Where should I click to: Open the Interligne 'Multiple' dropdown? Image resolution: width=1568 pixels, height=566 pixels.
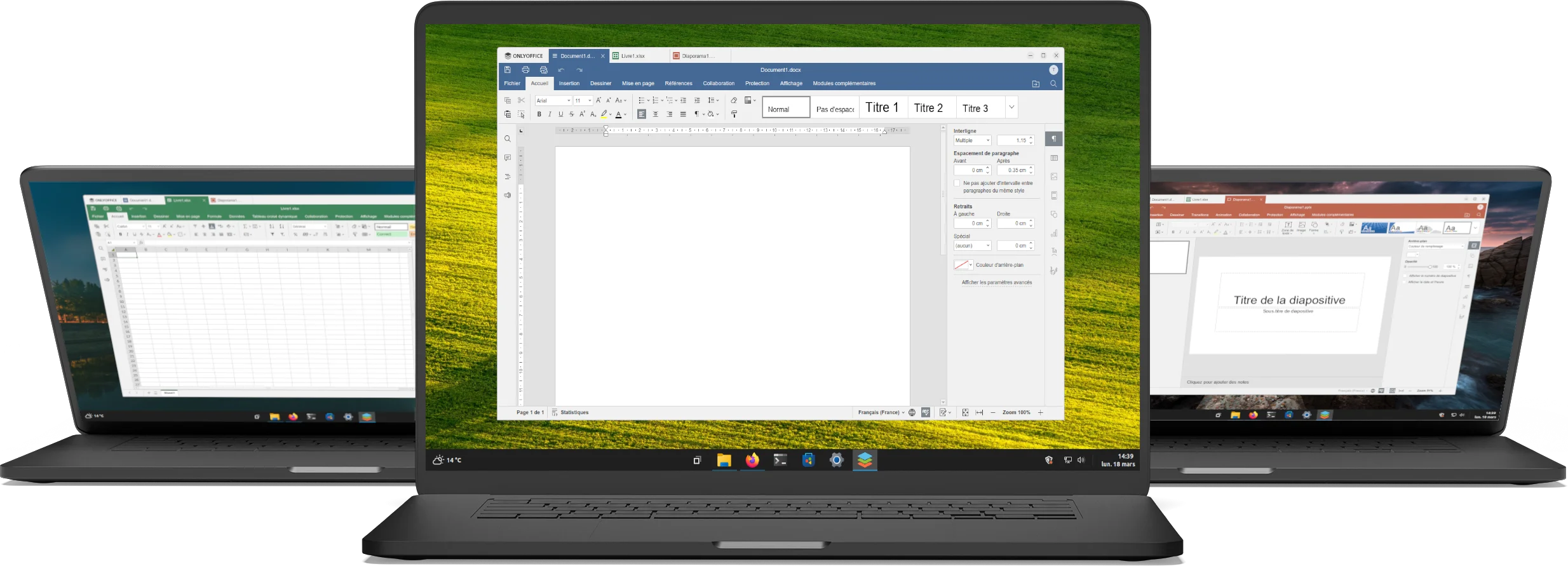coord(972,140)
